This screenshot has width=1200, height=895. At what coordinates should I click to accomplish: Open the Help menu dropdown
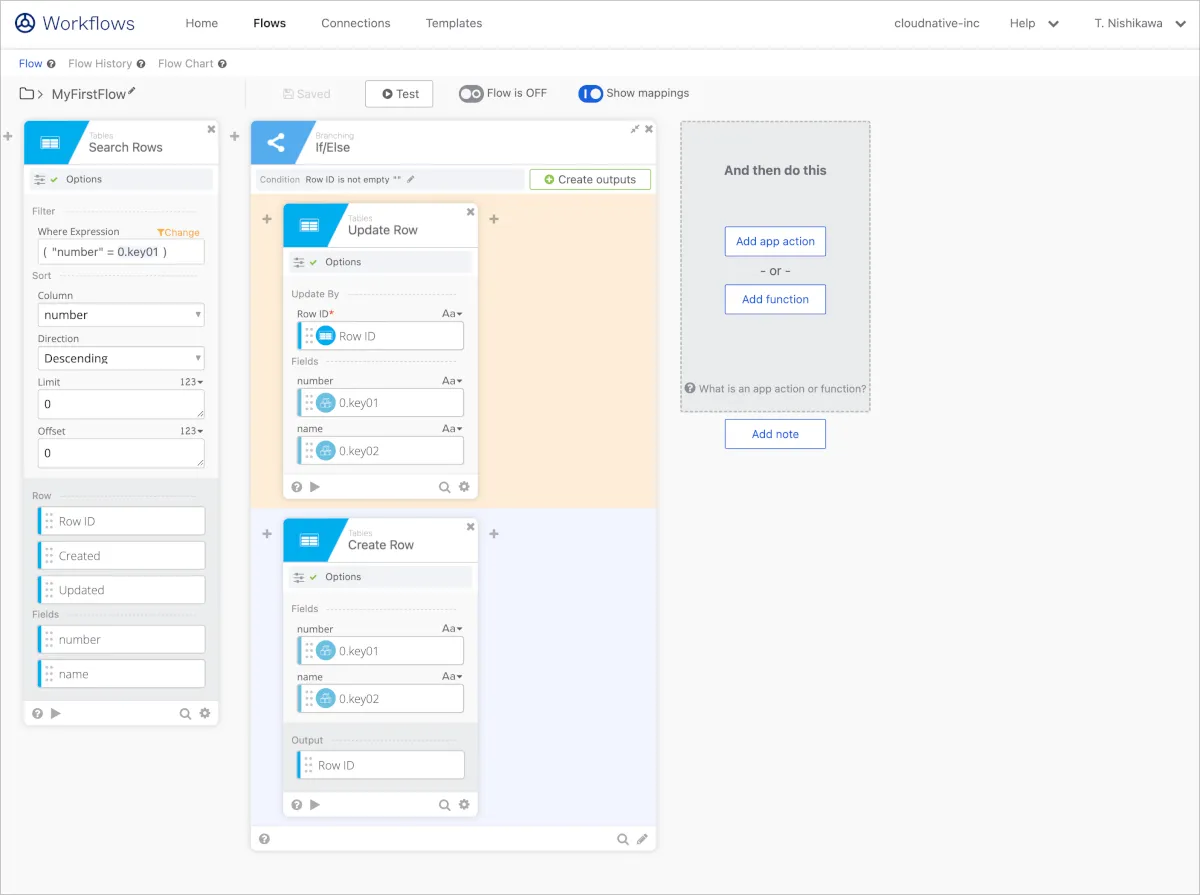(x=1034, y=23)
